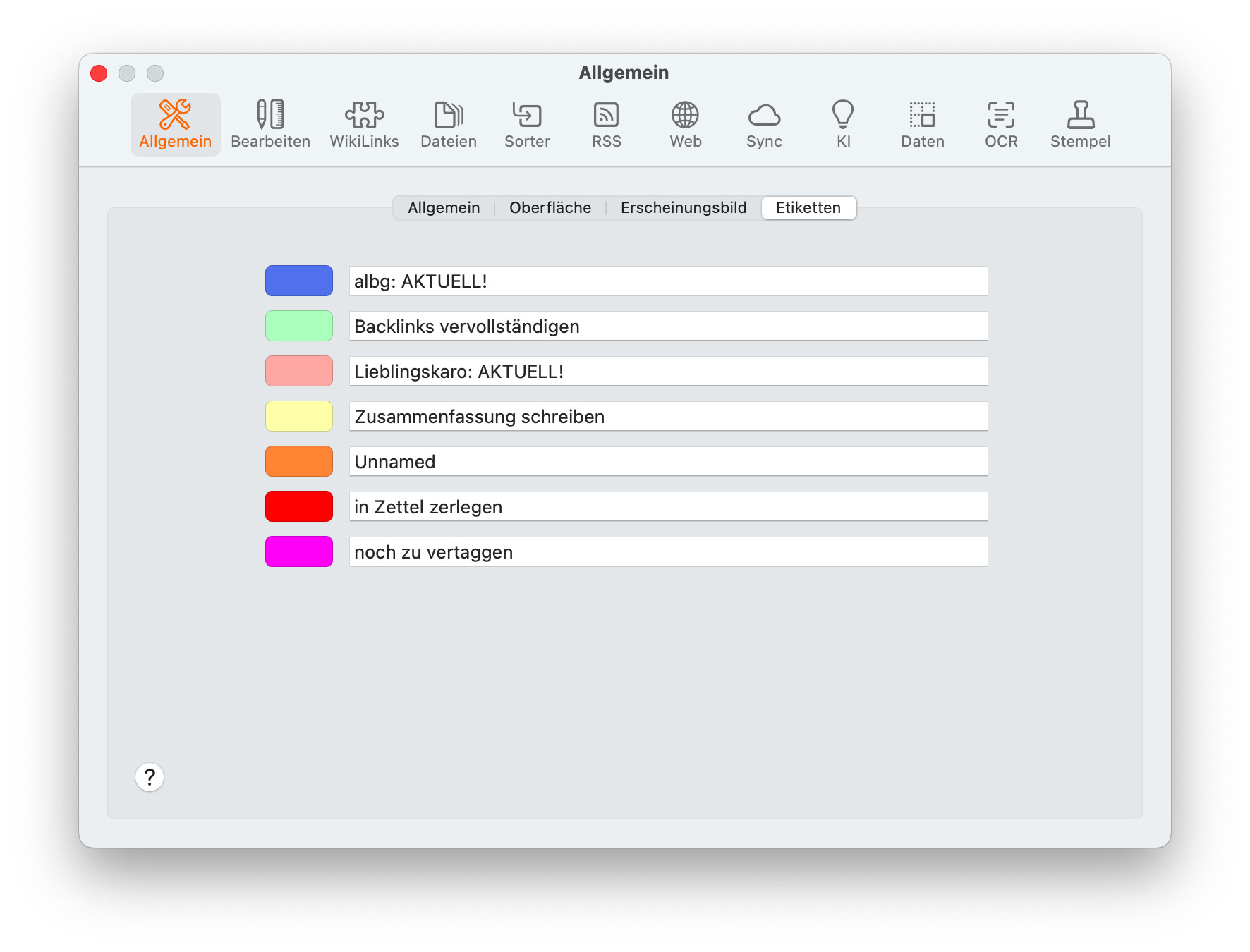Switch to the Oberfläche tab

(x=550, y=208)
